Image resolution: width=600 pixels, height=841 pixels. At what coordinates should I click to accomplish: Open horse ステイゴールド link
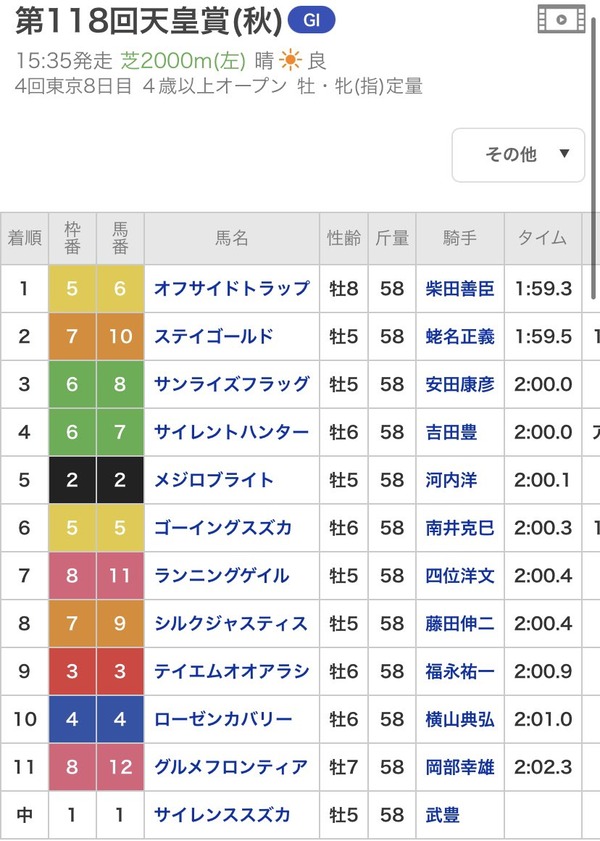pos(213,336)
